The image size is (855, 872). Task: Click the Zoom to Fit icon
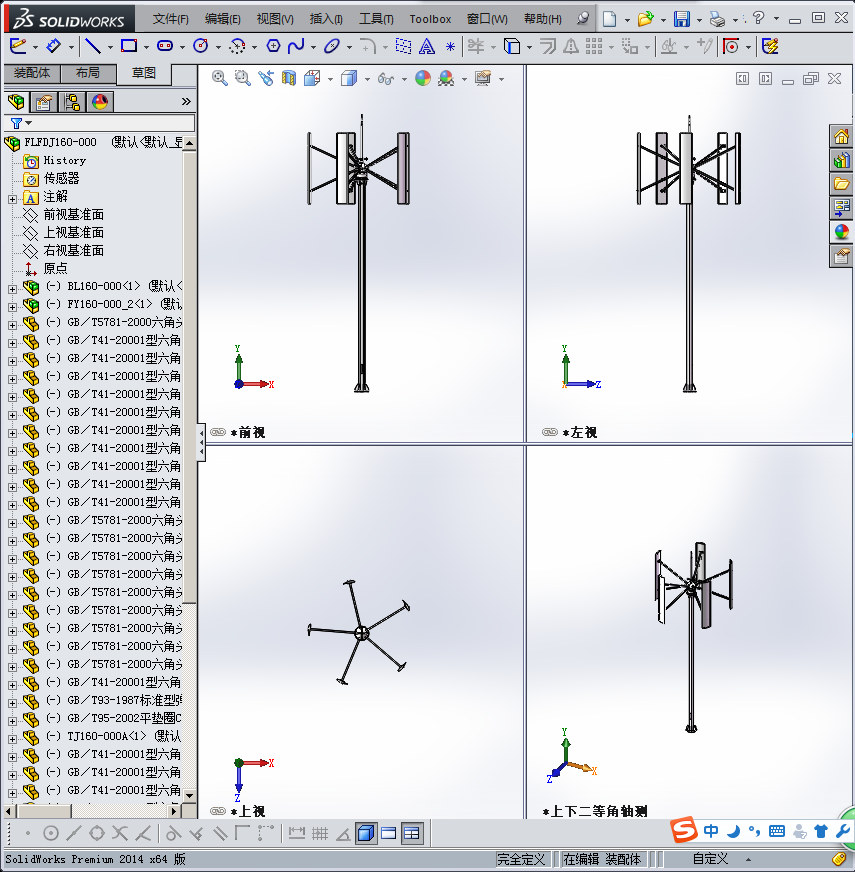coord(219,78)
